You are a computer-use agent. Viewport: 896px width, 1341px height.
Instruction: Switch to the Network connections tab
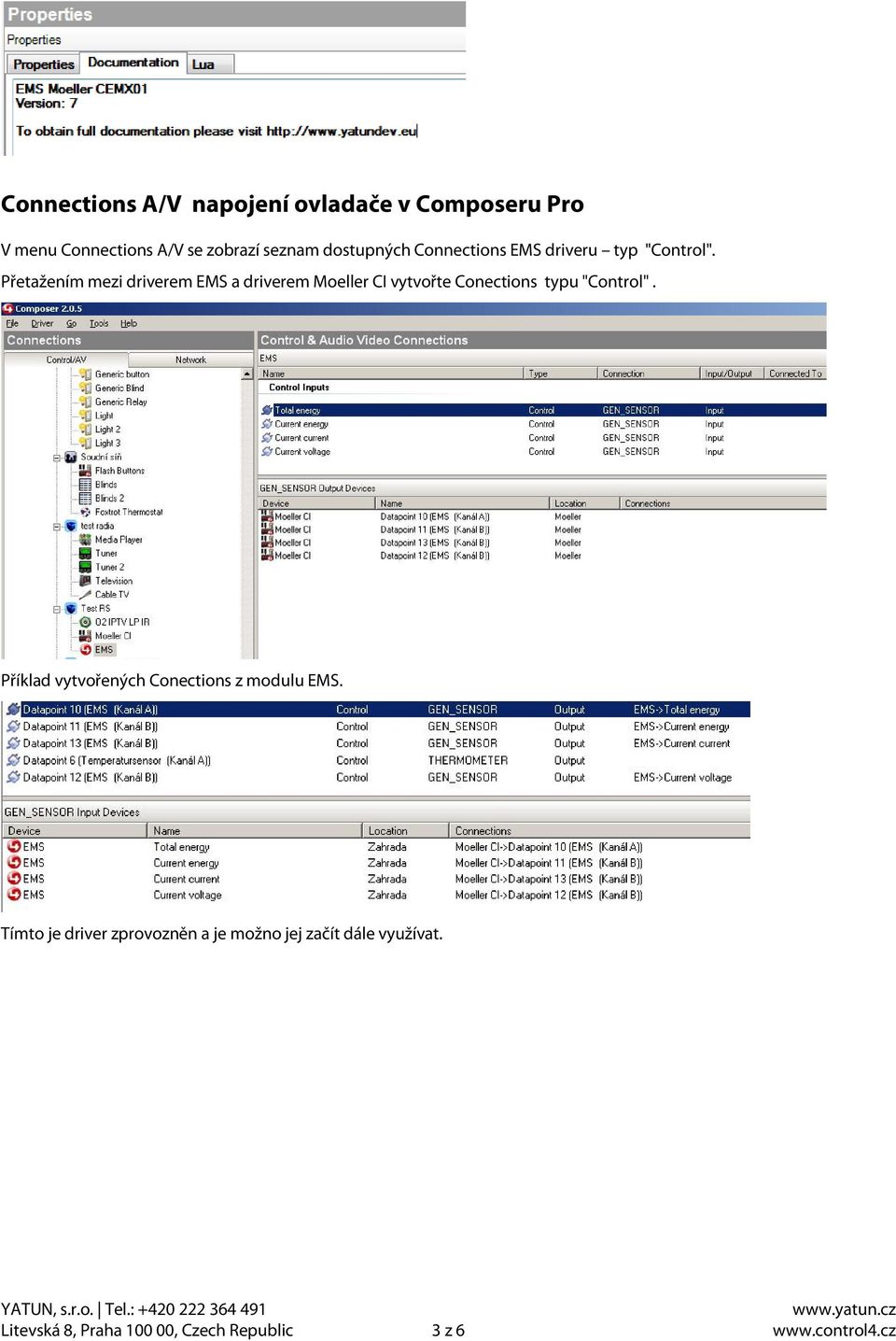point(190,360)
